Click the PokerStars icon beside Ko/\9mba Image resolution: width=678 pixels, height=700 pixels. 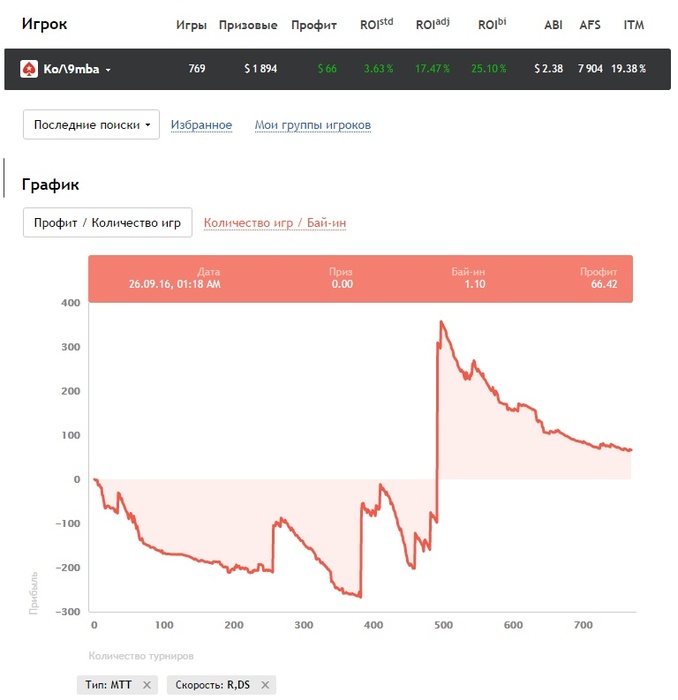point(29,69)
